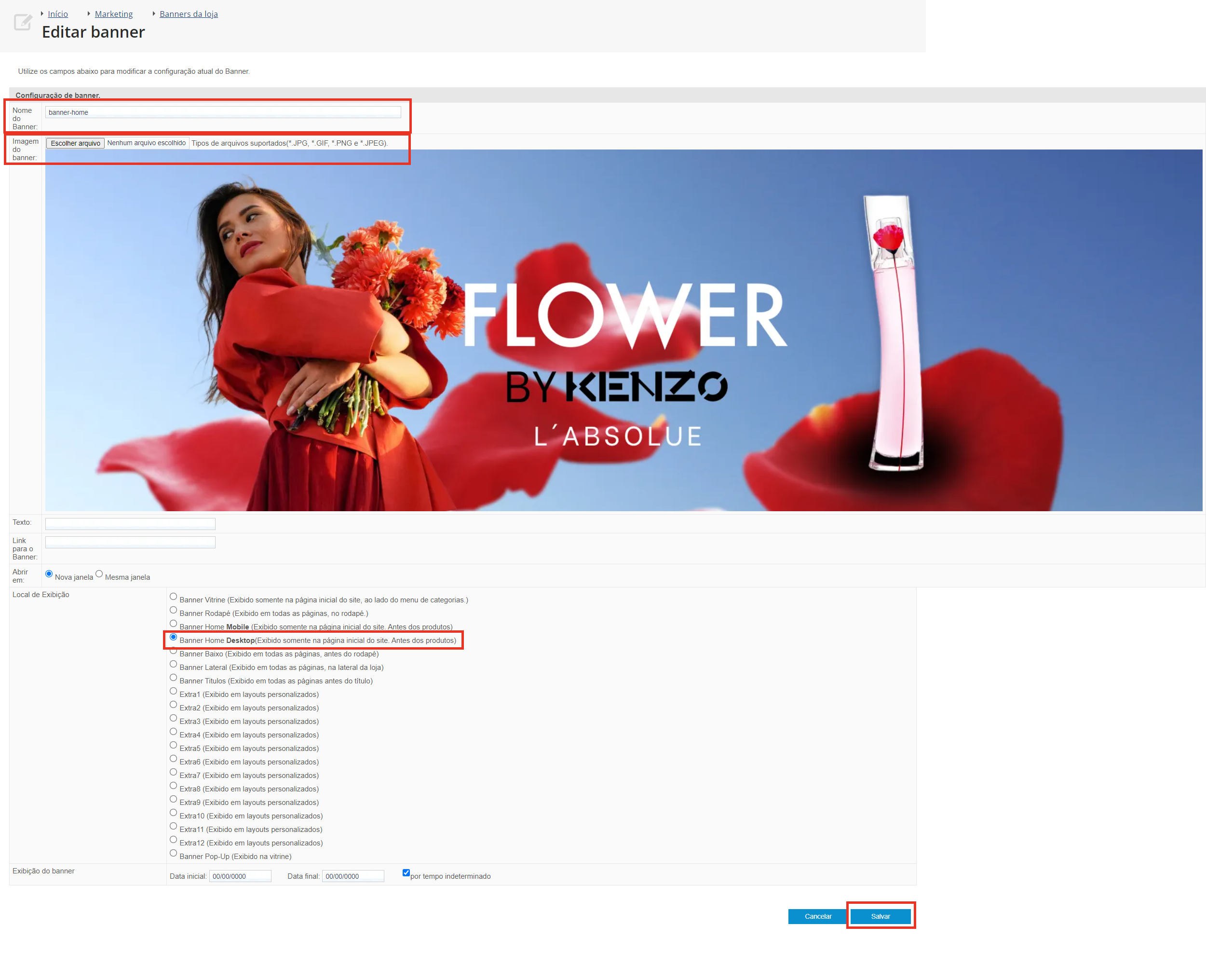The image size is (1206, 980).
Task: Select the Banner Baixo radio option
Action: point(173,651)
